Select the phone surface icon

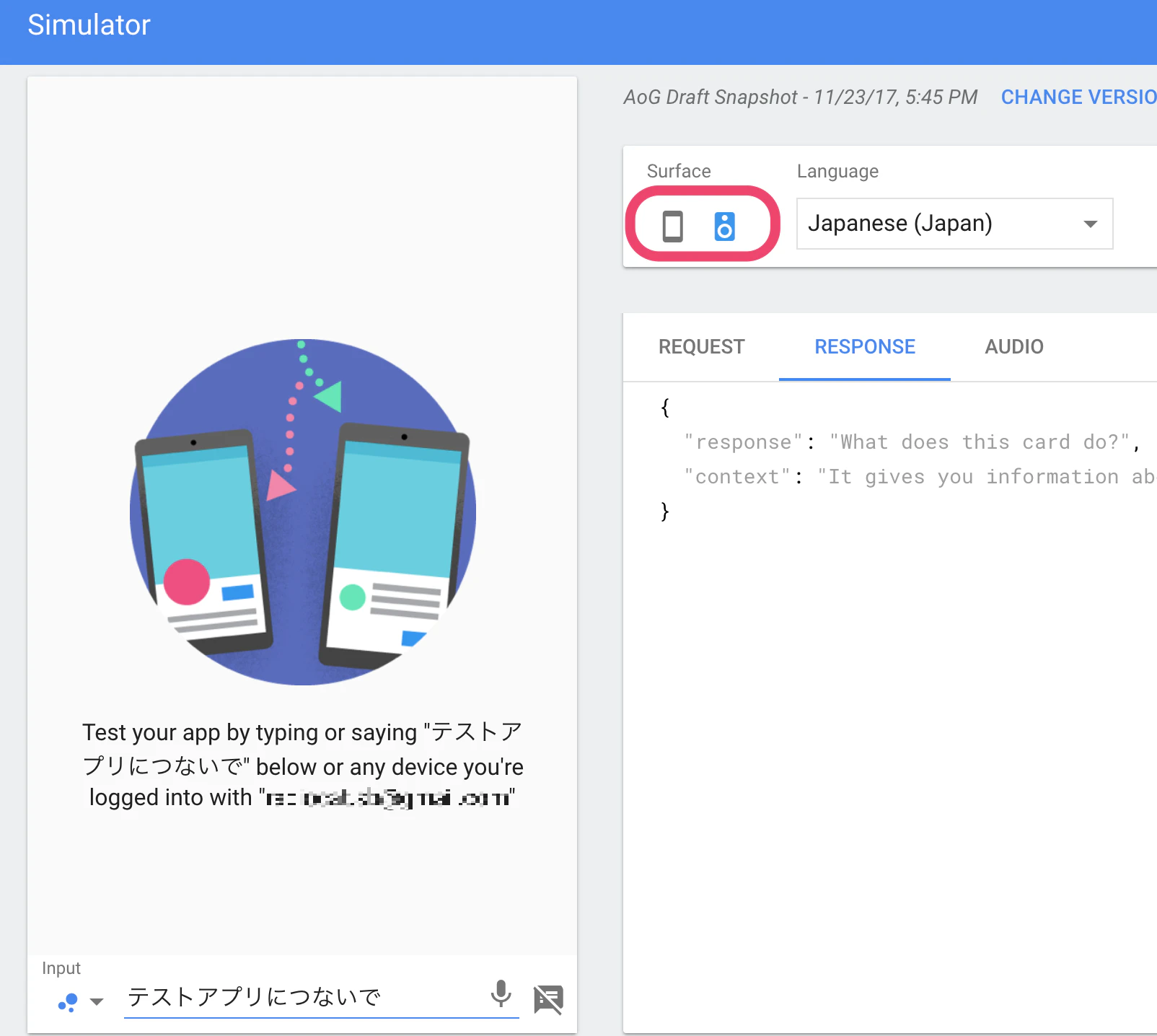[672, 226]
